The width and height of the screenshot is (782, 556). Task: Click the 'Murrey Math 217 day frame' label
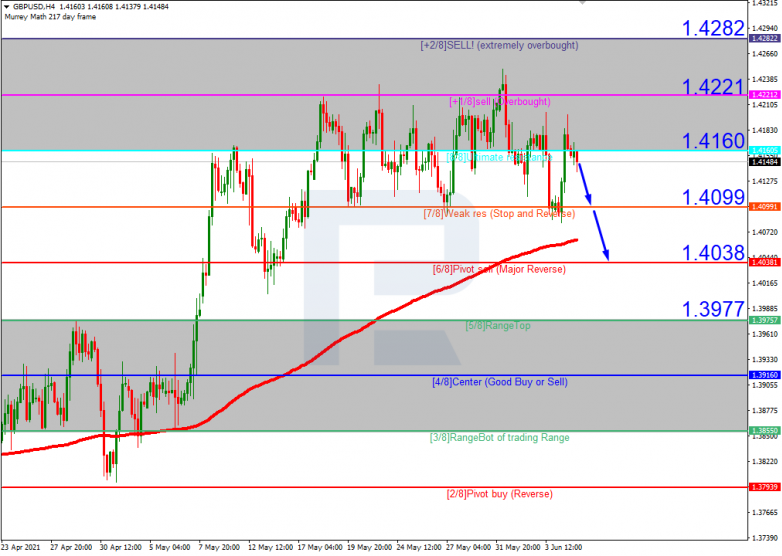[x=50, y=17]
